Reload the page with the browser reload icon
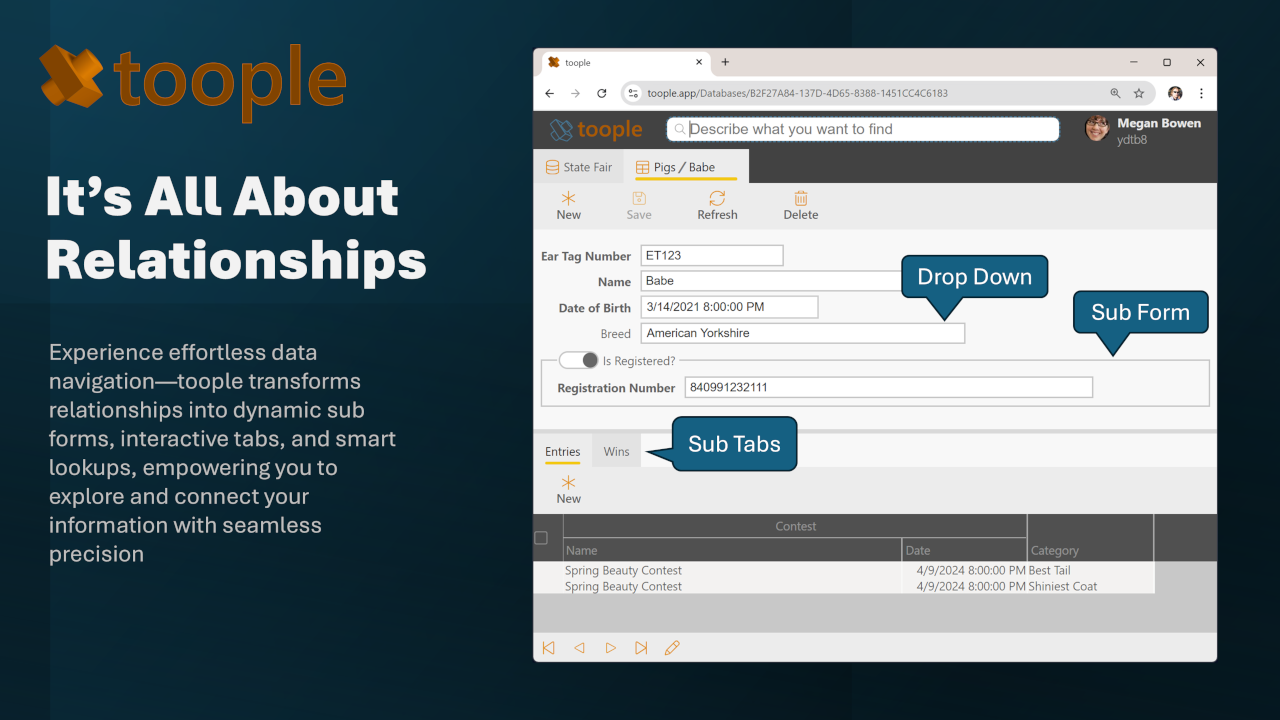The width and height of the screenshot is (1280, 720). point(602,93)
